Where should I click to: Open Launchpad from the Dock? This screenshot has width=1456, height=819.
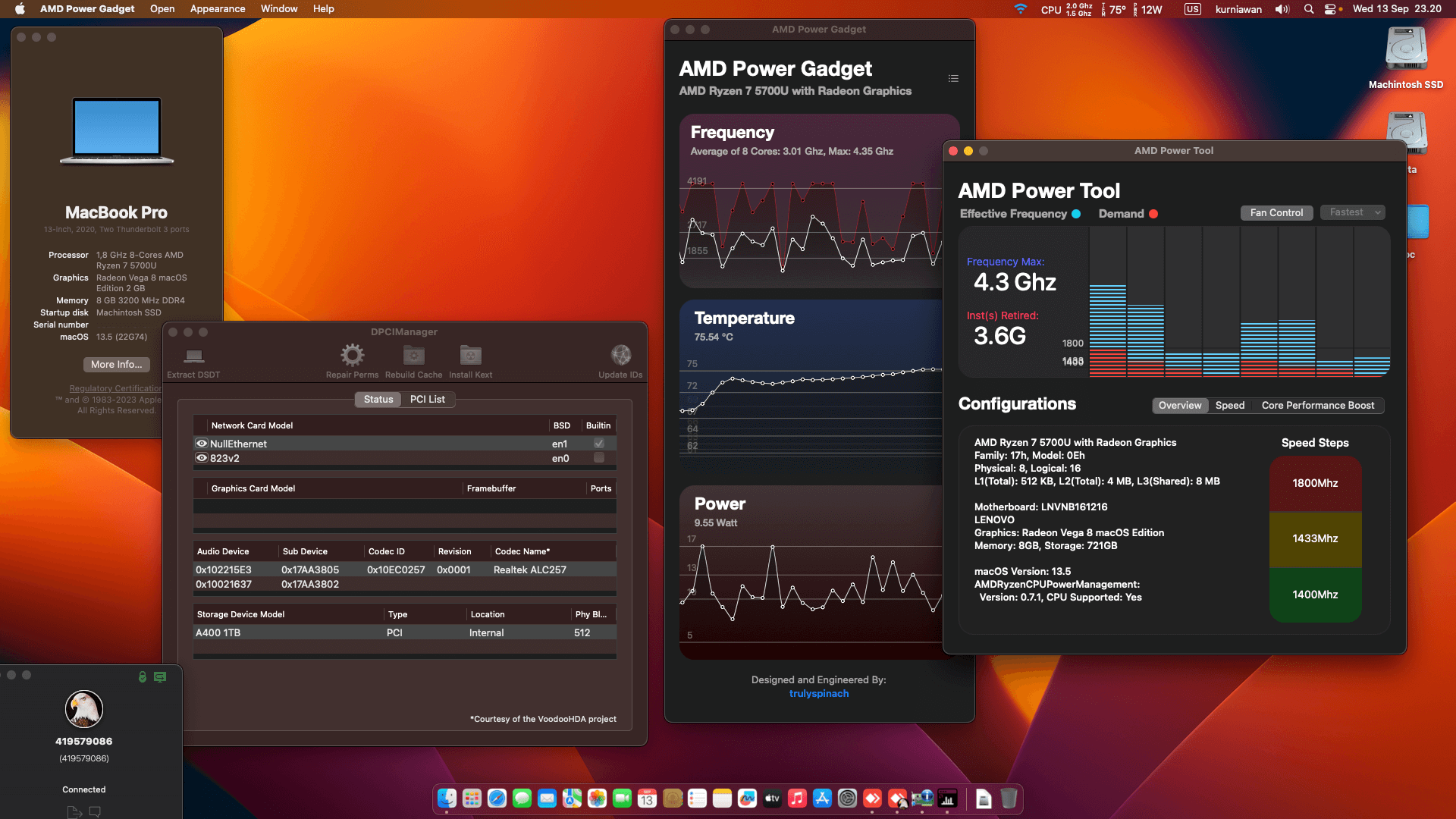(x=472, y=799)
